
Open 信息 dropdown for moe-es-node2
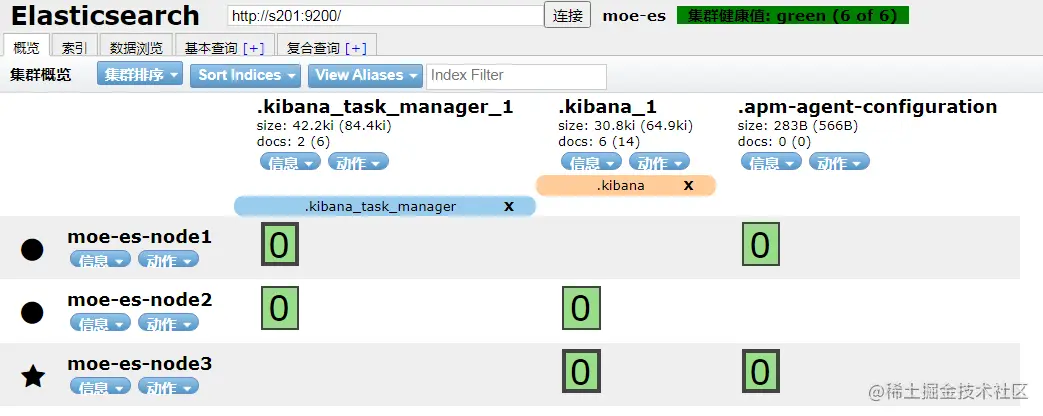point(100,323)
